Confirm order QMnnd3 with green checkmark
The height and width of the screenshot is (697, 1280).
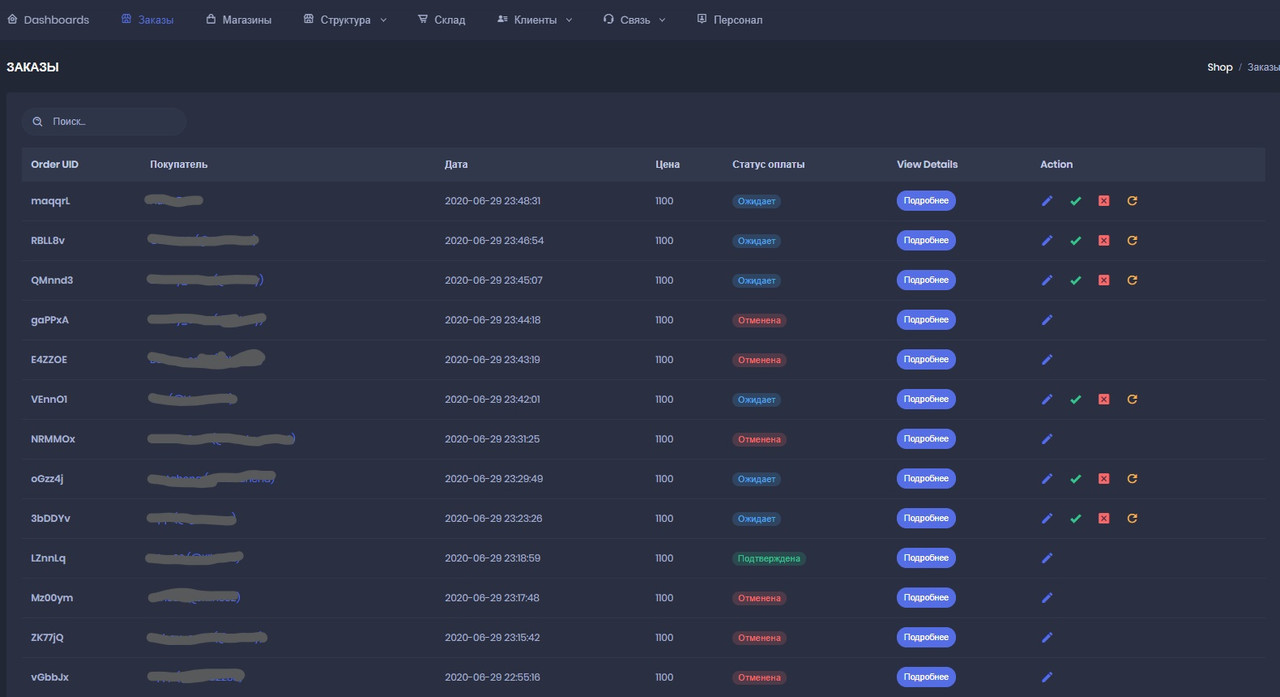tap(1075, 280)
